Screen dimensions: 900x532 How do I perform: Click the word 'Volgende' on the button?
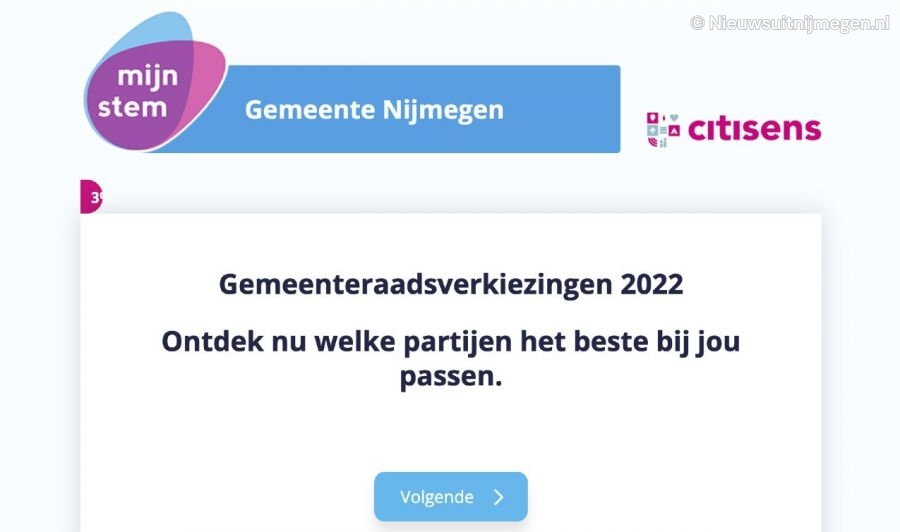[437, 497]
